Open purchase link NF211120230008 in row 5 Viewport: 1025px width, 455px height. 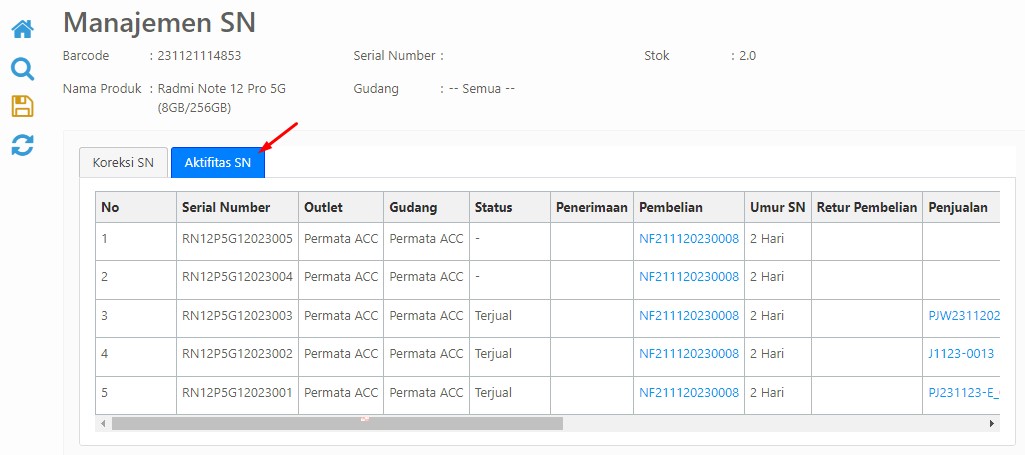(689, 393)
